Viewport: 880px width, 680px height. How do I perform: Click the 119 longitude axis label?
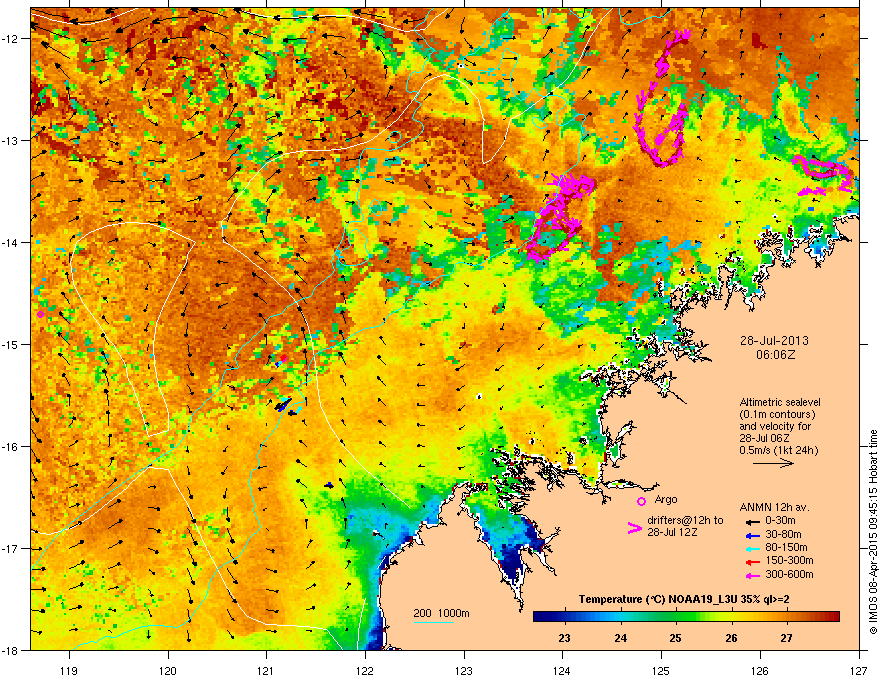pyautogui.click(x=69, y=670)
